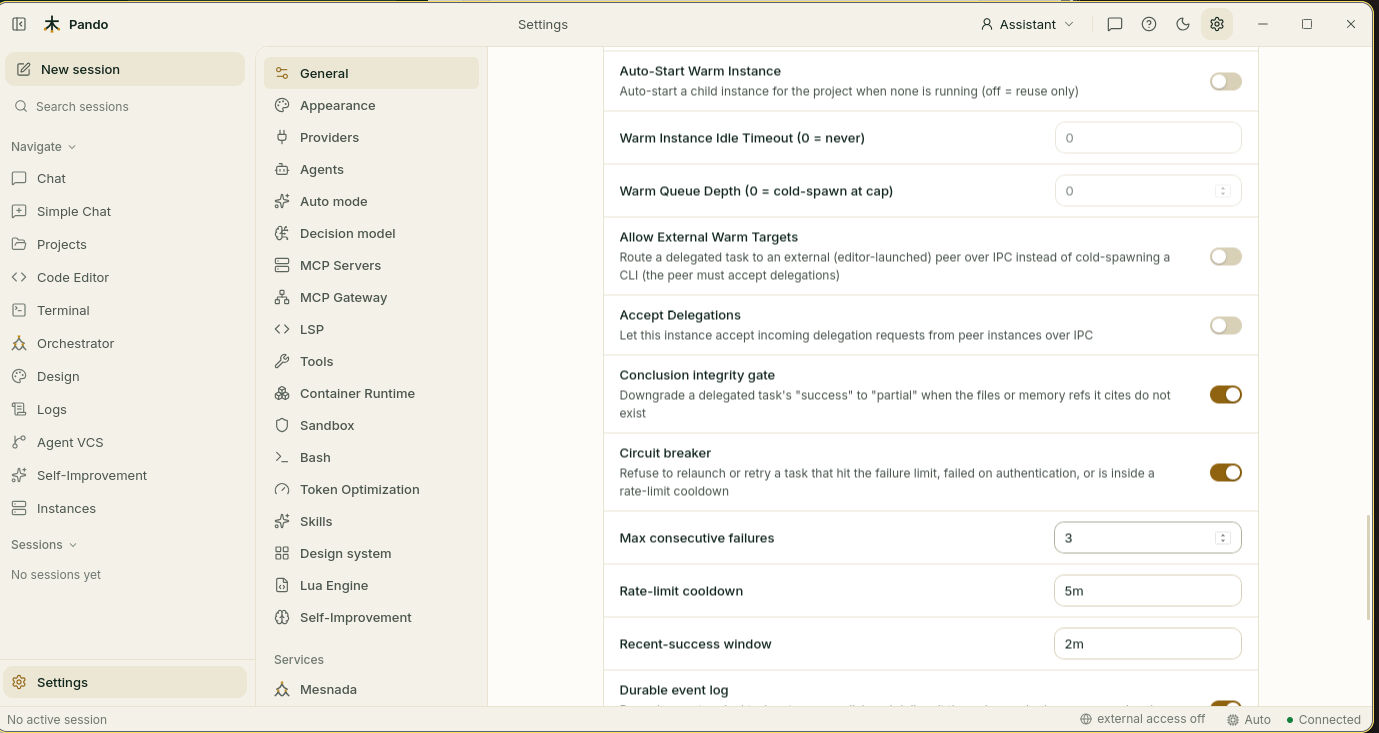Enable Auto-Start Warm Instance toggle
Viewport: 1379px width, 733px height.
(x=1225, y=81)
